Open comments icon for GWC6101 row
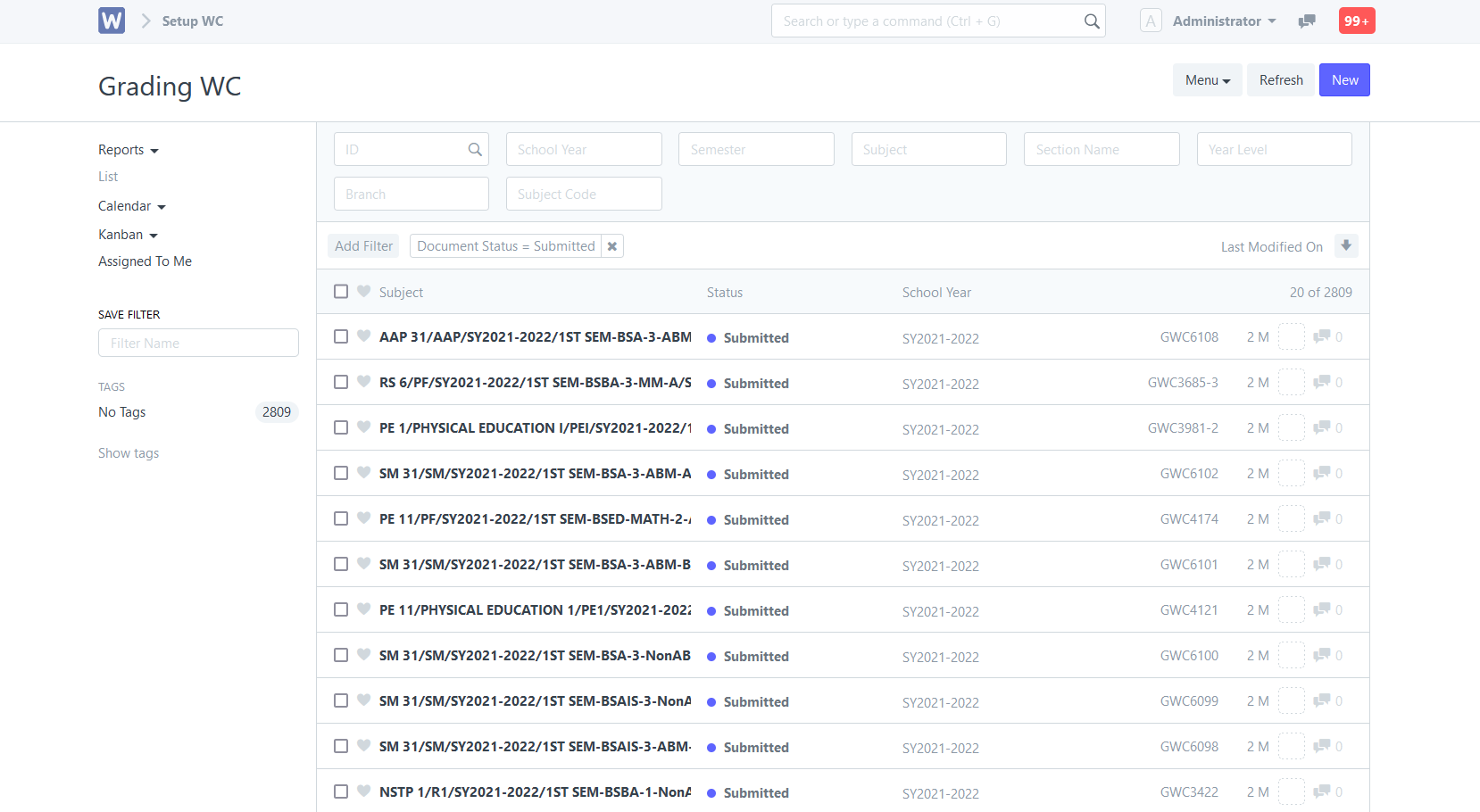The width and height of the screenshot is (1480, 812). pyautogui.click(x=1322, y=564)
